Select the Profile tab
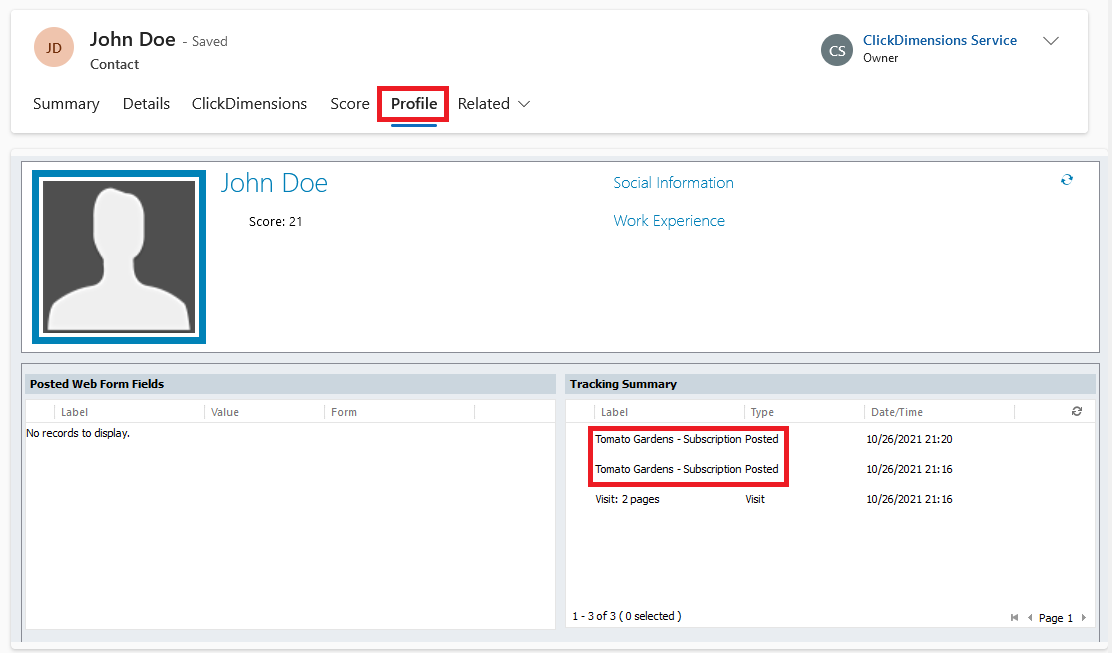This screenshot has width=1112, height=653. click(x=413, y=104)
